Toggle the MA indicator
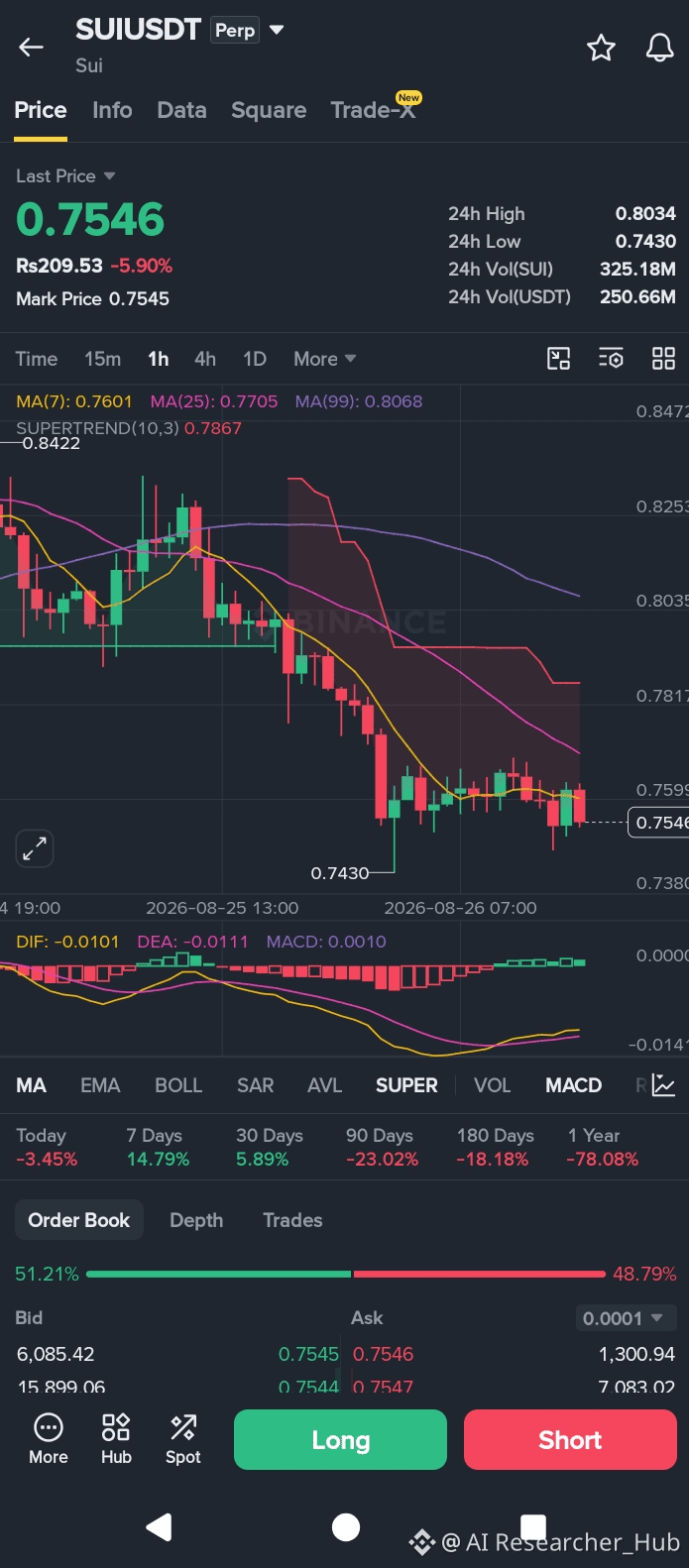Screen dimensions: 689x1568 pyautogui.click(x=32, y=1085)
